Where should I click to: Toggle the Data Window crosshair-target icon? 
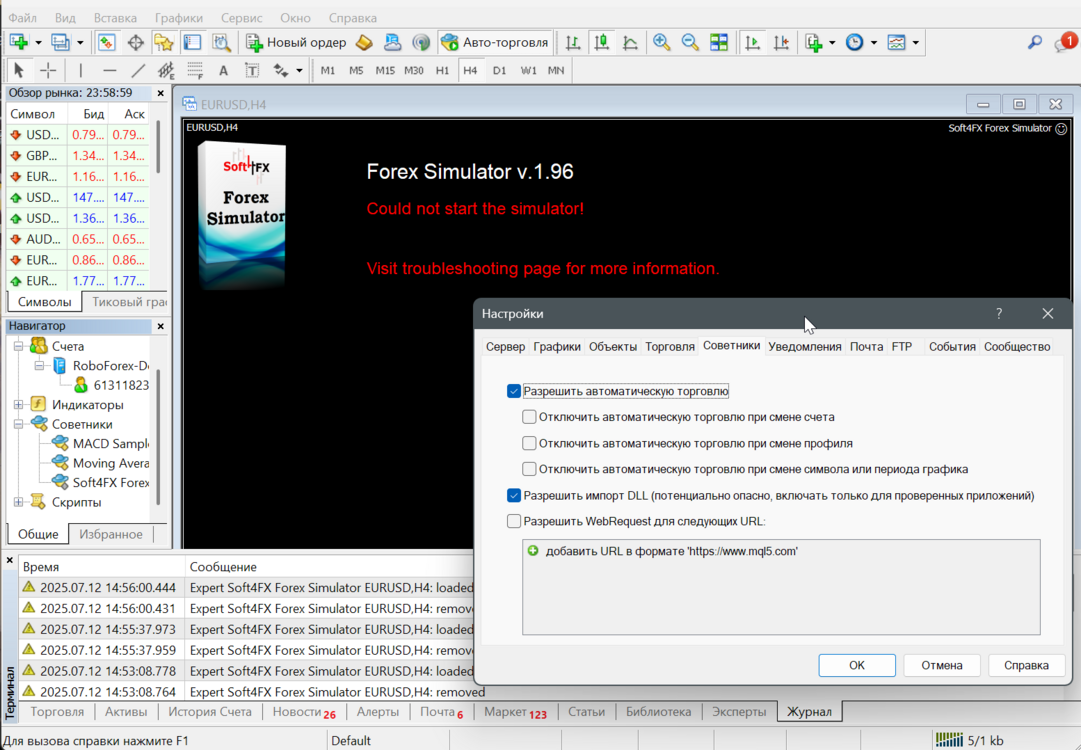pos(136,43)
